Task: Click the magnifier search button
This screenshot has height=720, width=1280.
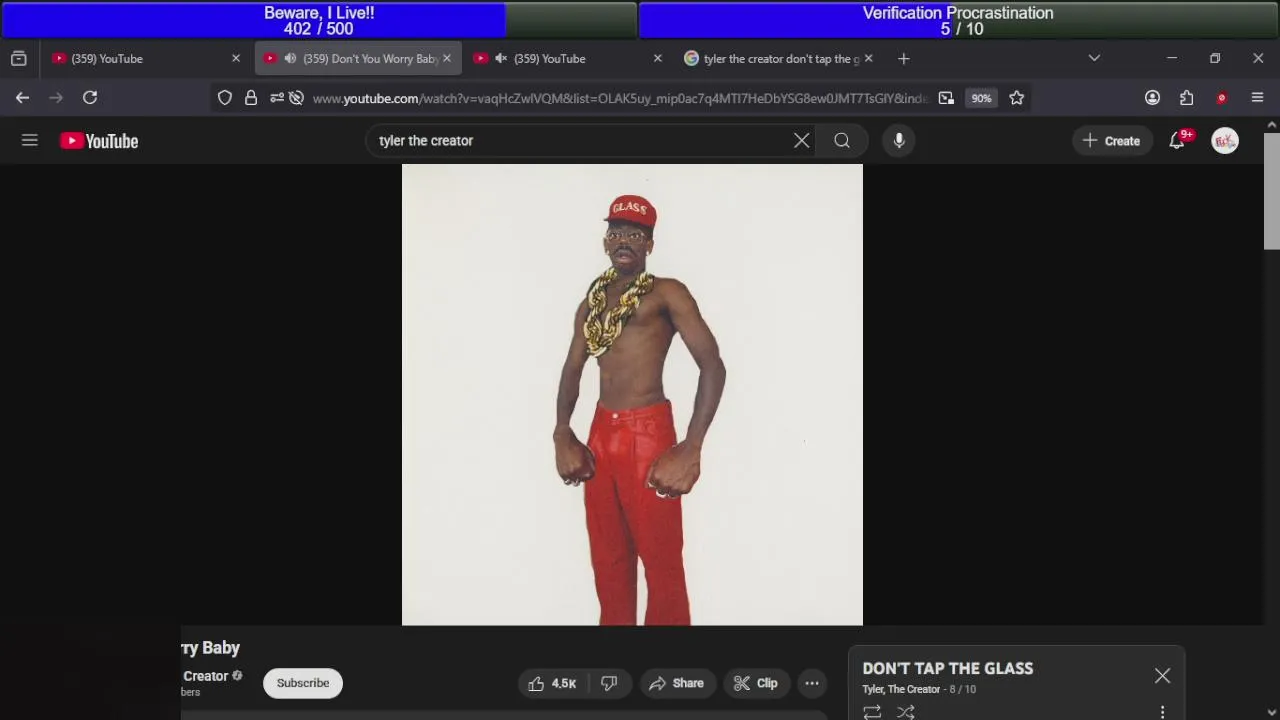Action: point(842,141)
